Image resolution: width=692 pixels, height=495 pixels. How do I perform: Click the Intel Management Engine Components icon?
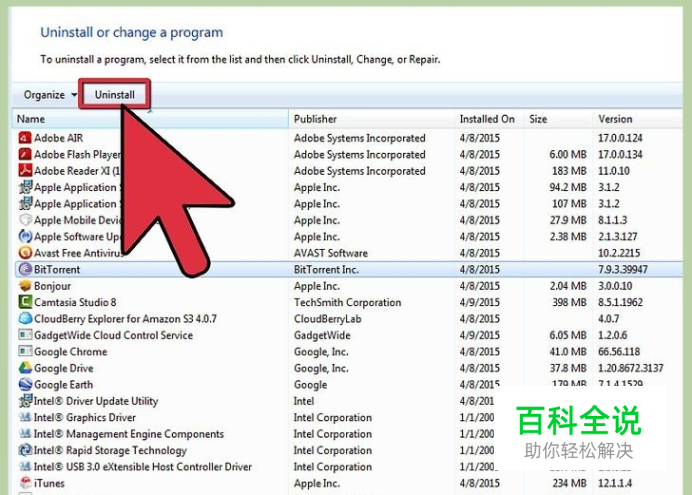(x=25, y=434)
